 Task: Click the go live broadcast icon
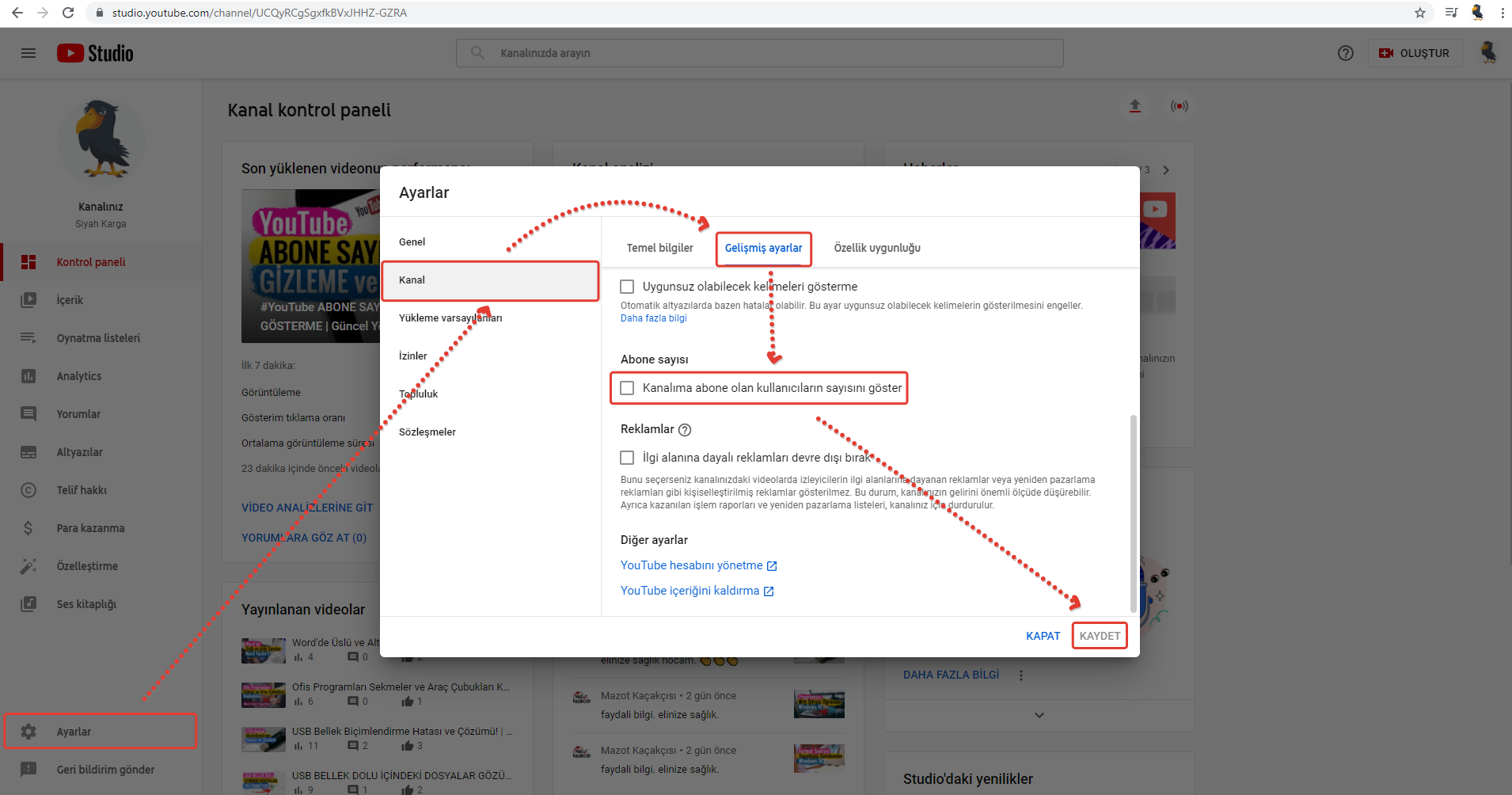coord(1180,106)
